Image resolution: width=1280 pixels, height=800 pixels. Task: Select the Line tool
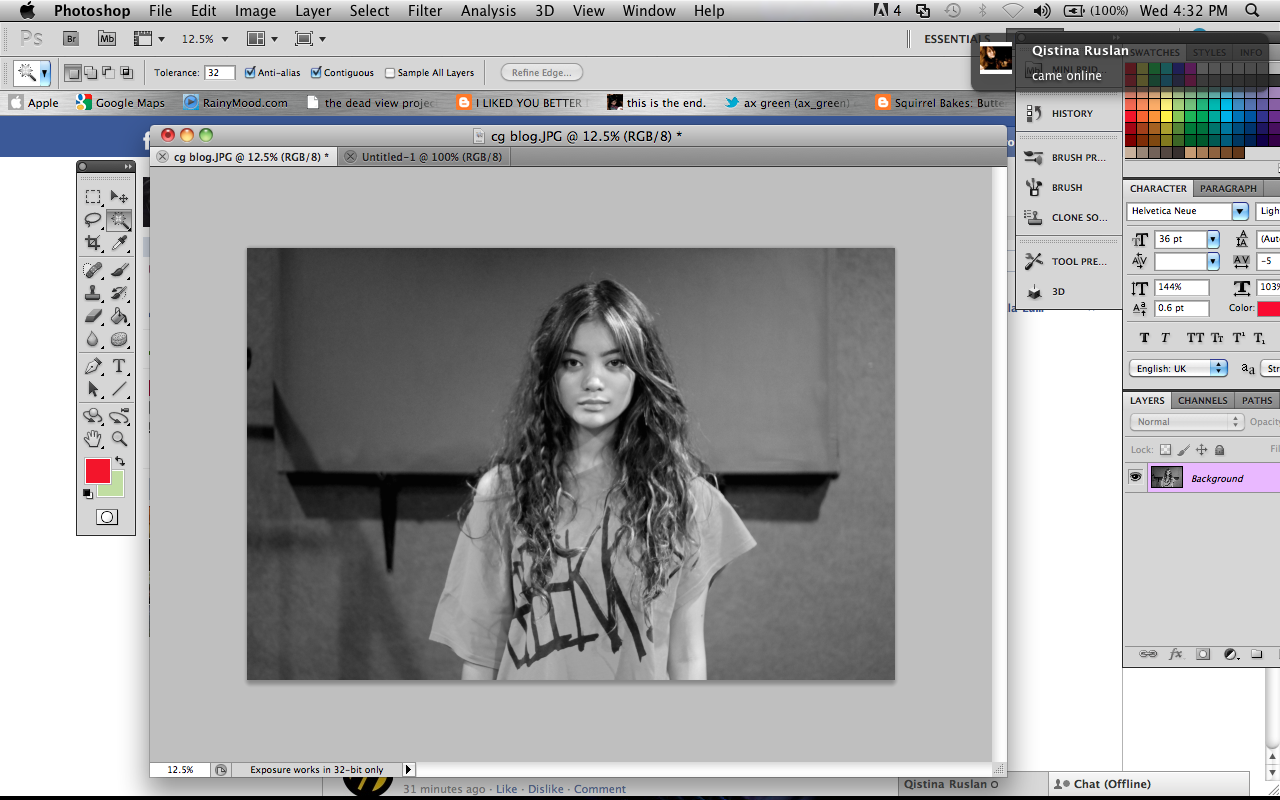119,389
